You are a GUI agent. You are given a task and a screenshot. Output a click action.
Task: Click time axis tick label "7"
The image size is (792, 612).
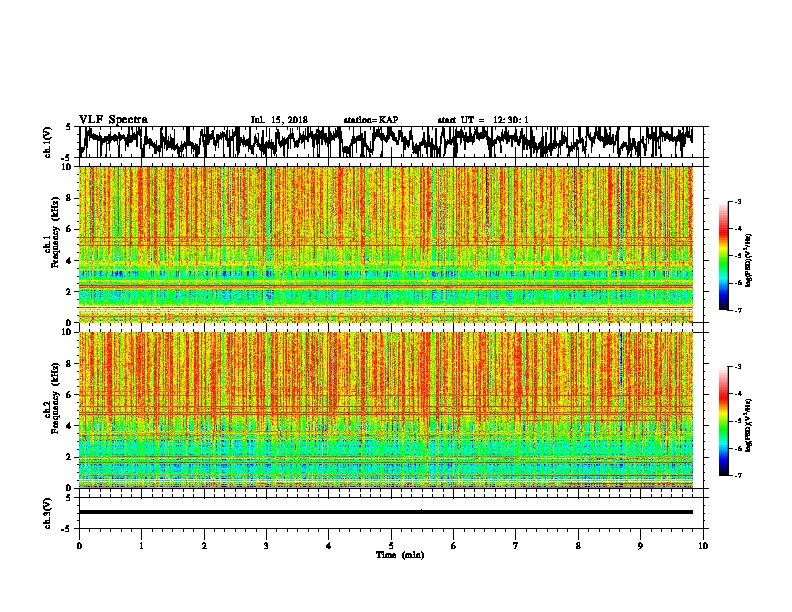click(516, 546)
